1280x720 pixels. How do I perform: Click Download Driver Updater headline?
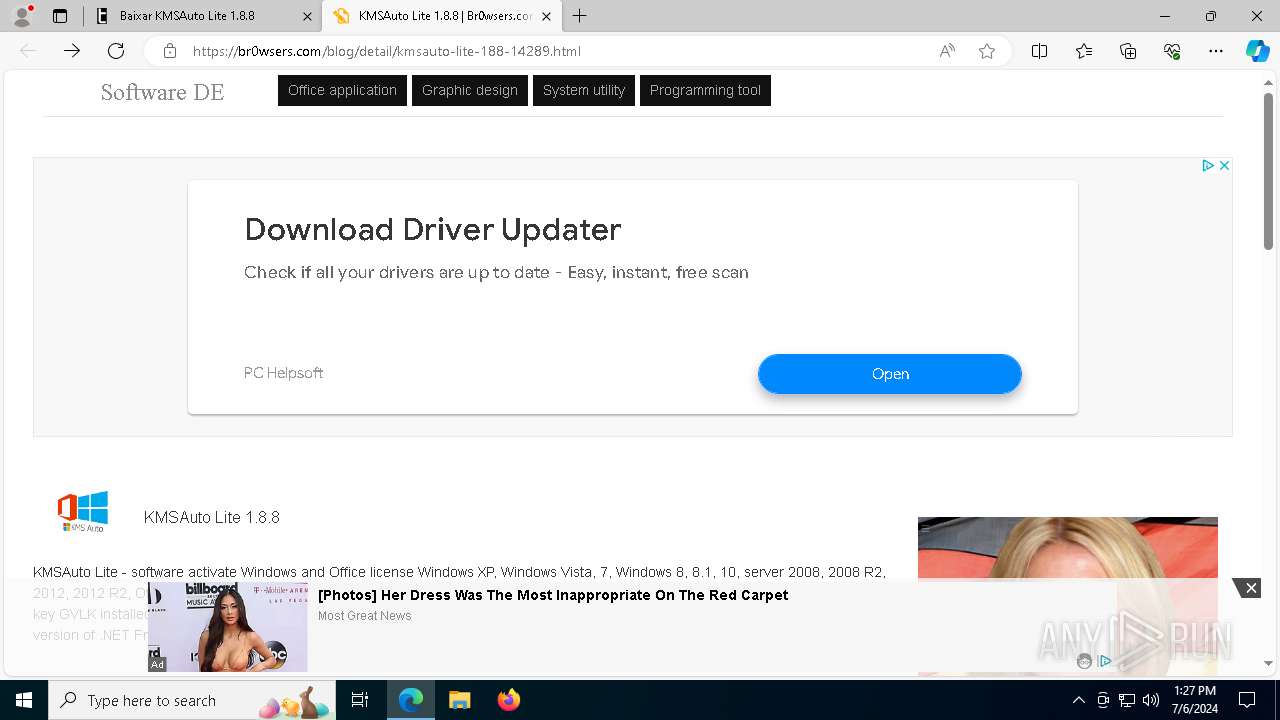point(433,229)
